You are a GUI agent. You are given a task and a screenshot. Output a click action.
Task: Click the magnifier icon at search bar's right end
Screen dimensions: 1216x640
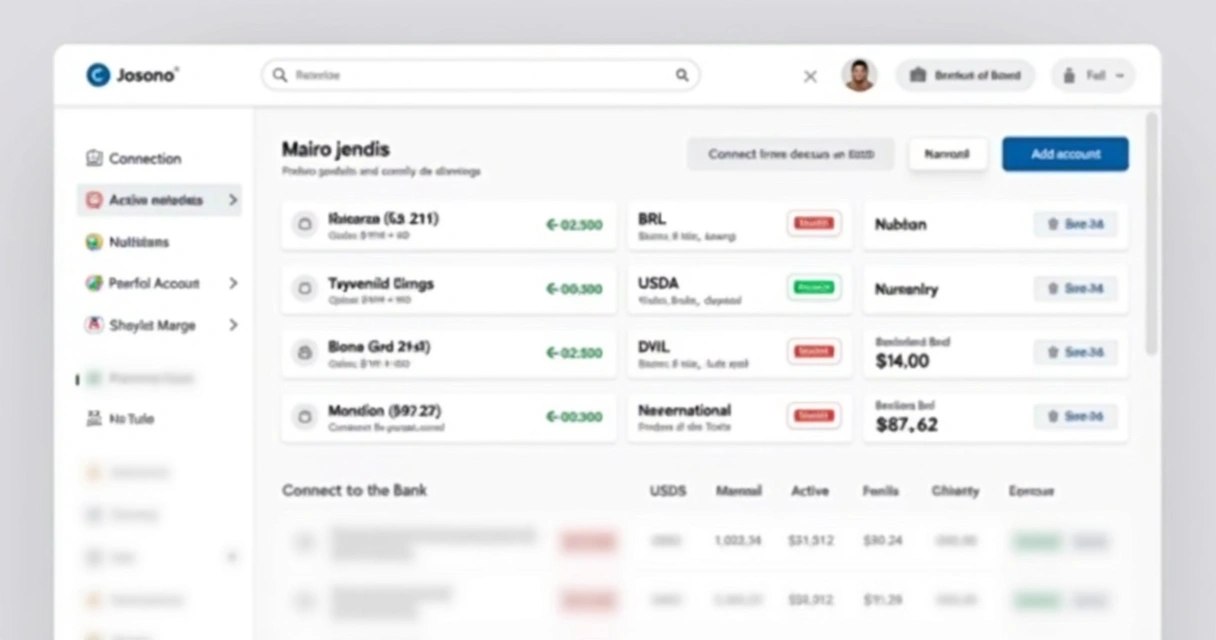coord(682,75)
